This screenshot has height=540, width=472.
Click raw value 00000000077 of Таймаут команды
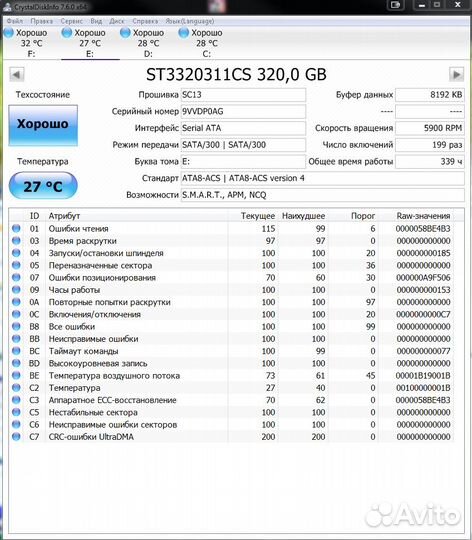point(423,351)
